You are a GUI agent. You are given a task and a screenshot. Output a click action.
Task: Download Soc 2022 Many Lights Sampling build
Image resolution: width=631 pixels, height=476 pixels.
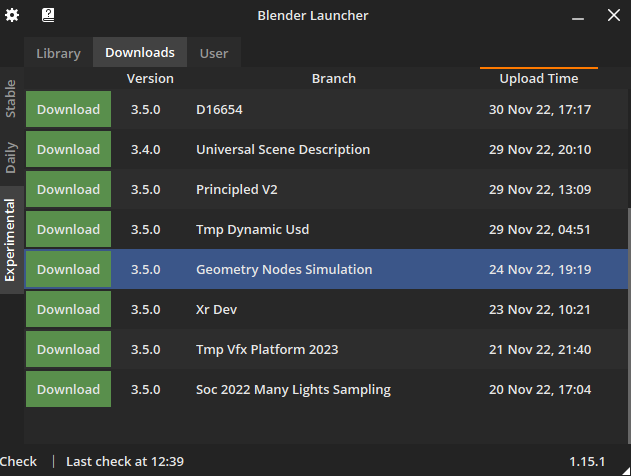[x=68, y=389]
